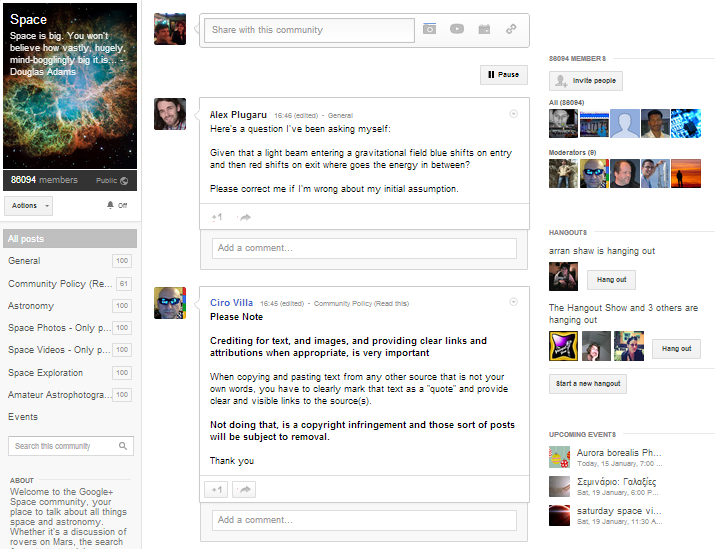Open Ciro Villa's profile name link
715x557 pixels.
(x=231, y=303)
